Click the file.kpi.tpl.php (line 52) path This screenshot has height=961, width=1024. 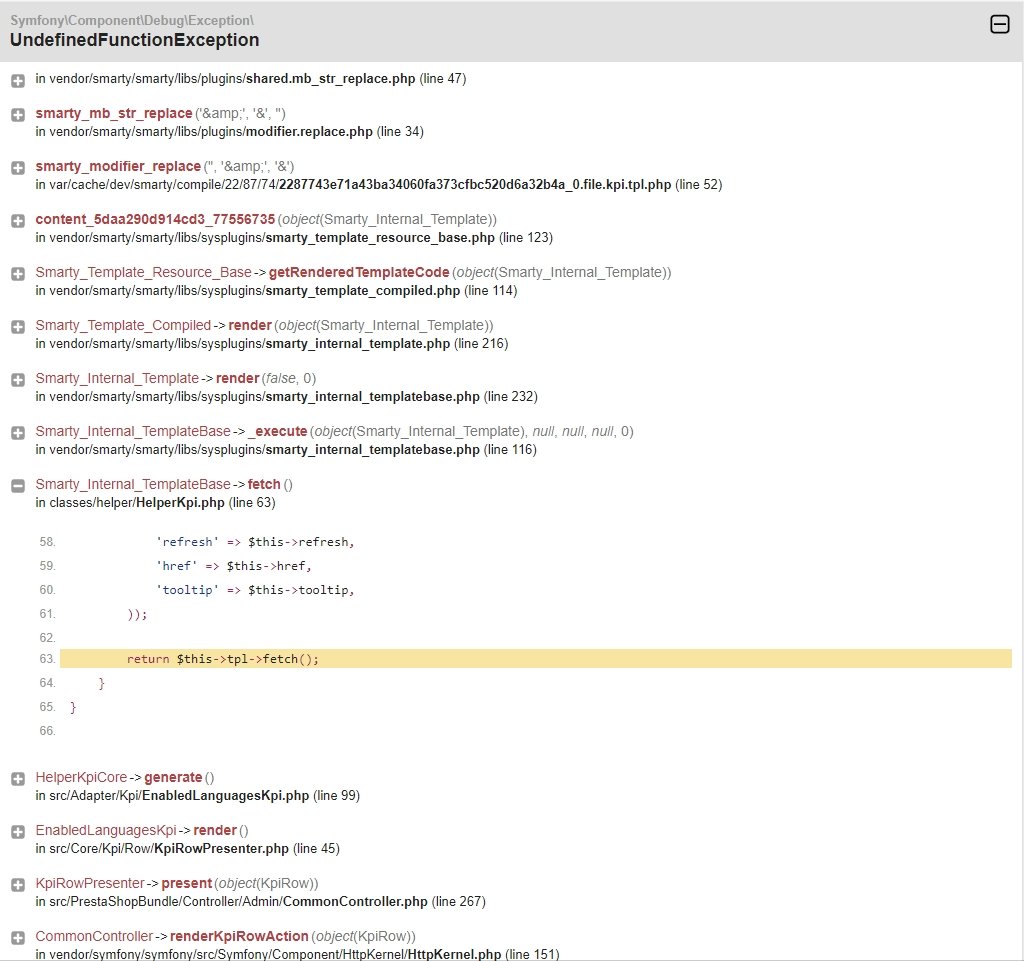point(379,185)
